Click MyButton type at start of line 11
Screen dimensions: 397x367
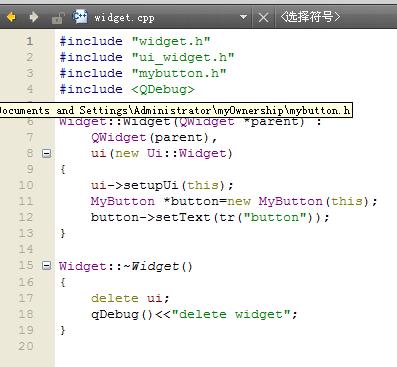click(x=123, y=201)
